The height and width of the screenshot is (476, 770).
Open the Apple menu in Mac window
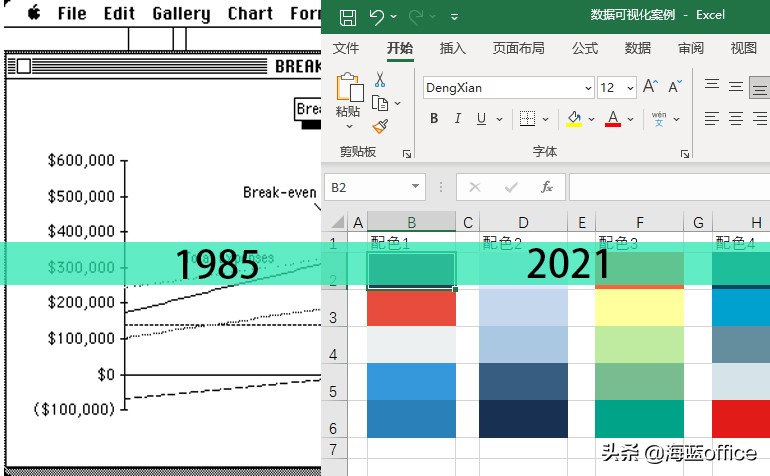[x=34, y=12]
